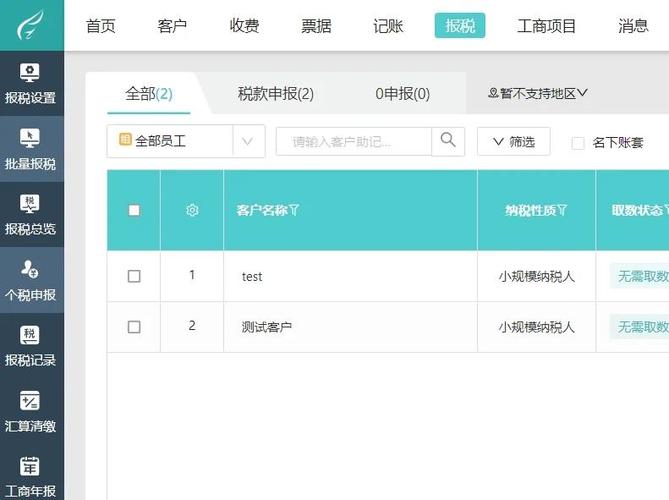Toggle the select-all header checkbox
The width and height of the screenshot is (669, 500).
[134, 210]
